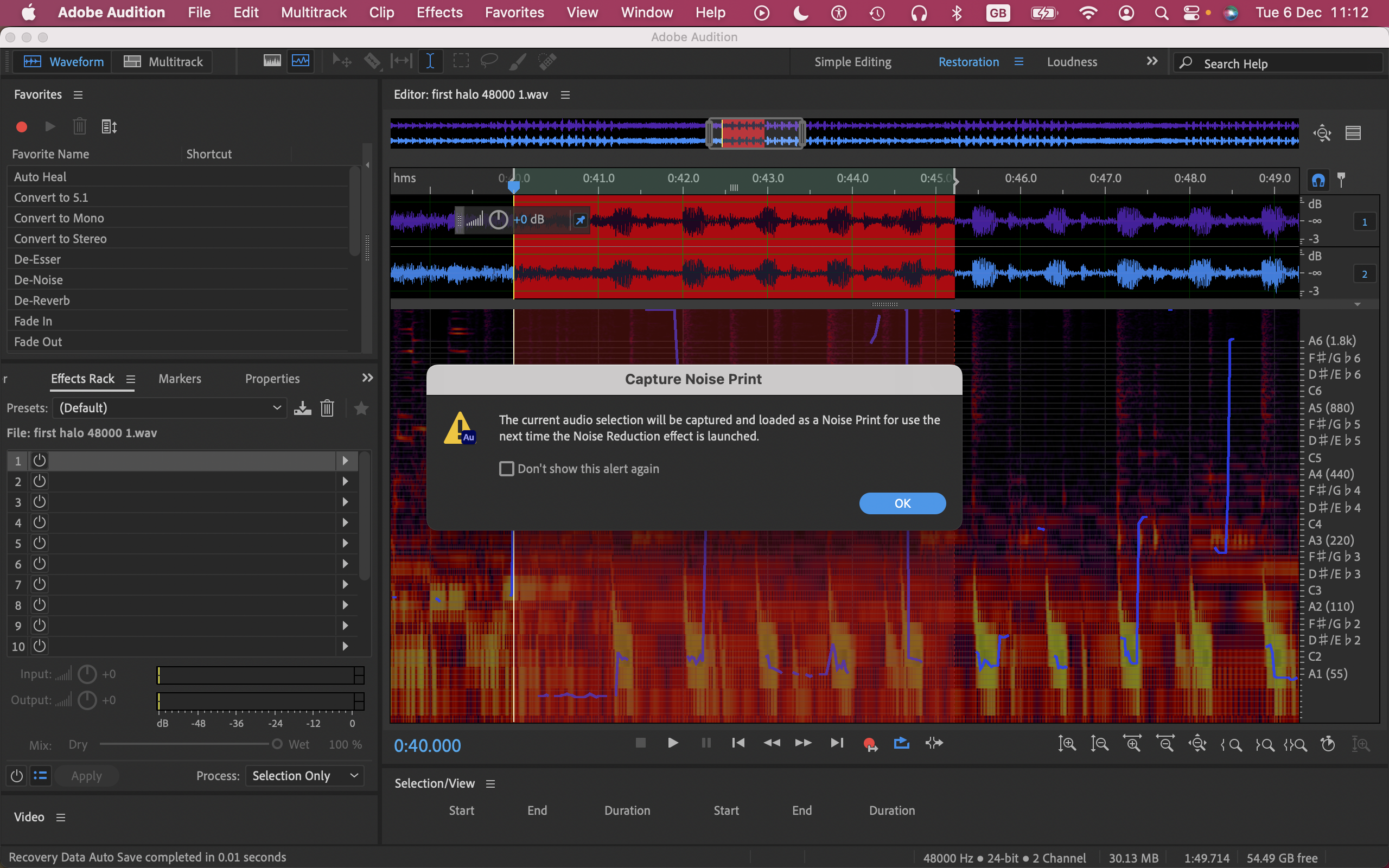Show more workspaces chevron

(x=1151, y=61)
